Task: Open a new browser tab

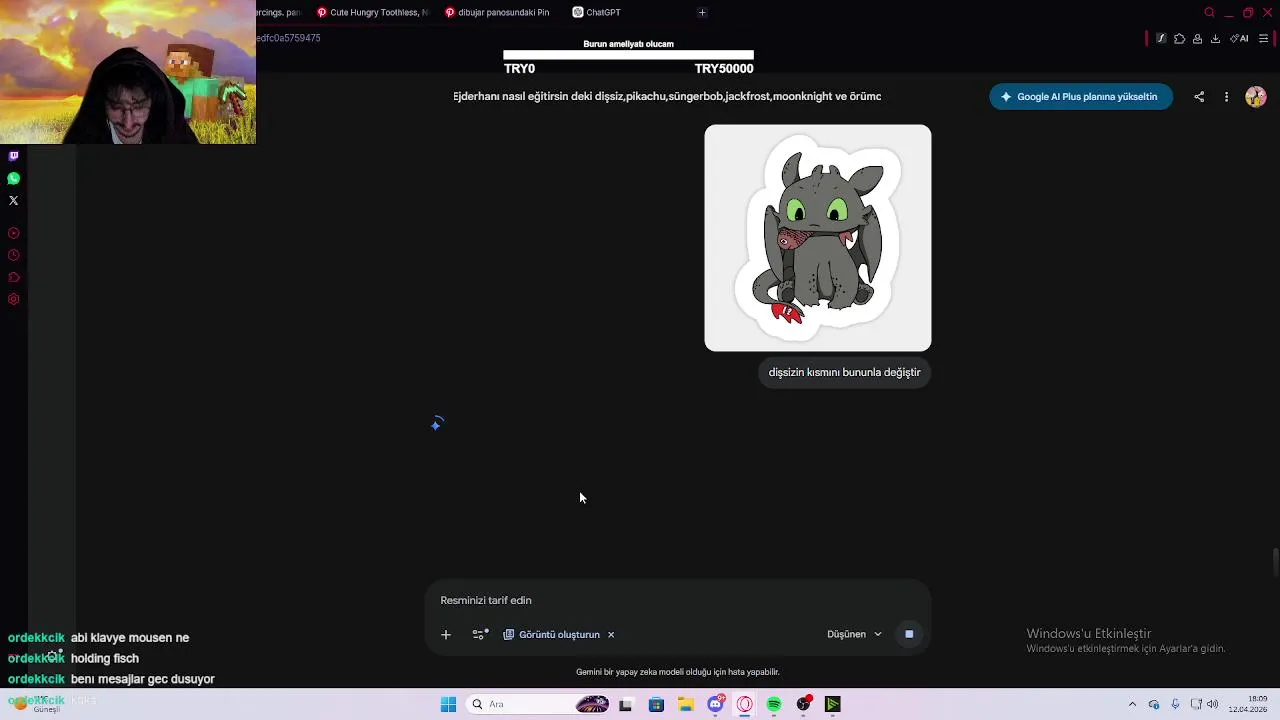Action: click(x=702, y=12)
